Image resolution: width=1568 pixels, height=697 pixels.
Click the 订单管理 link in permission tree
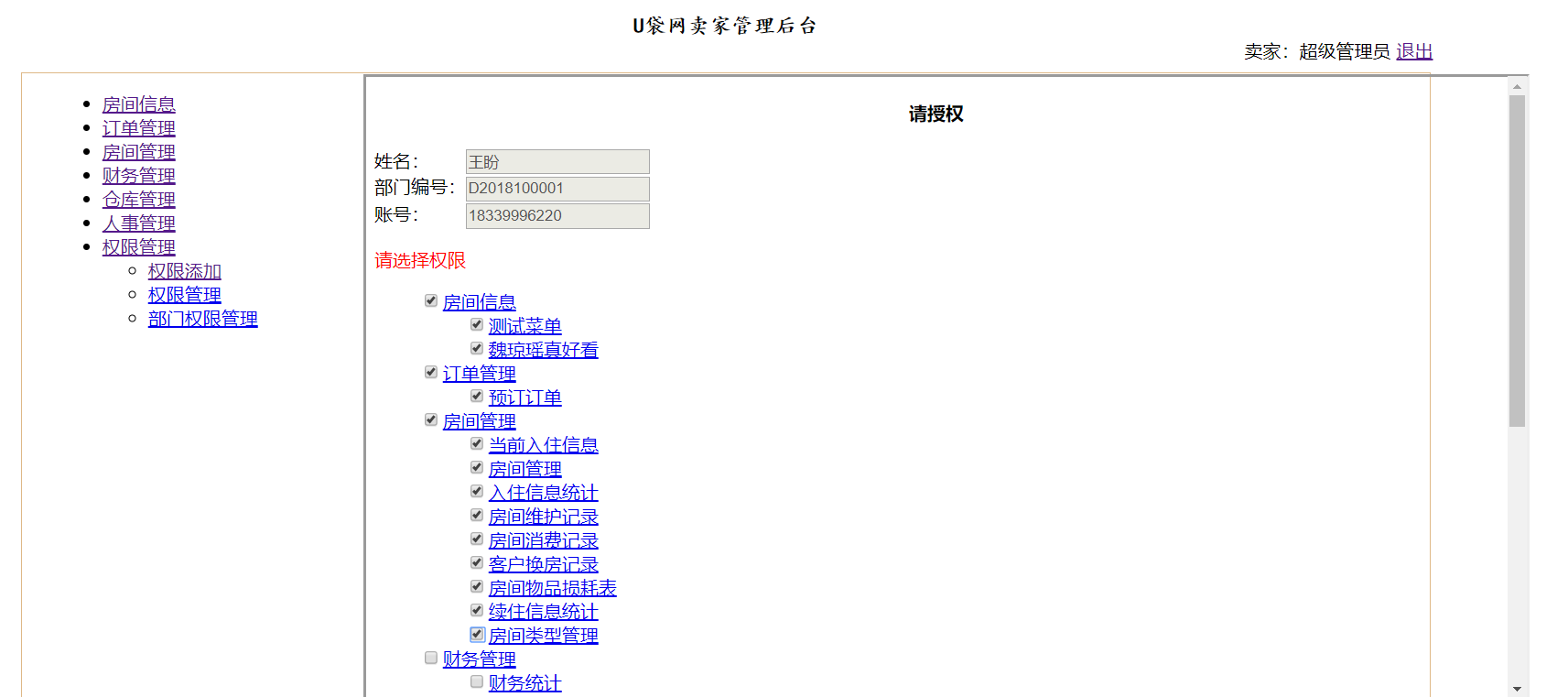coord(479,374)
